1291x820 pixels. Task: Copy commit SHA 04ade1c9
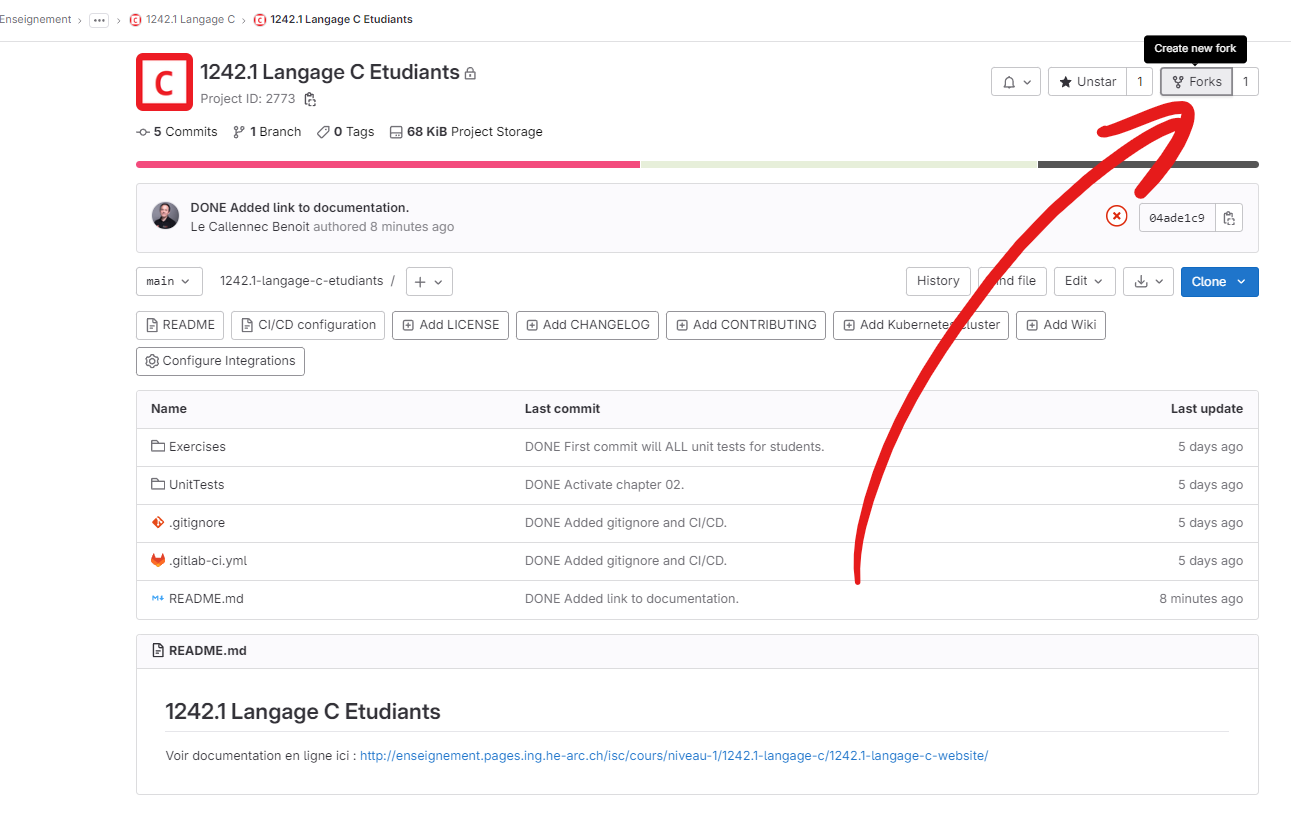(x=1229, y=217)
